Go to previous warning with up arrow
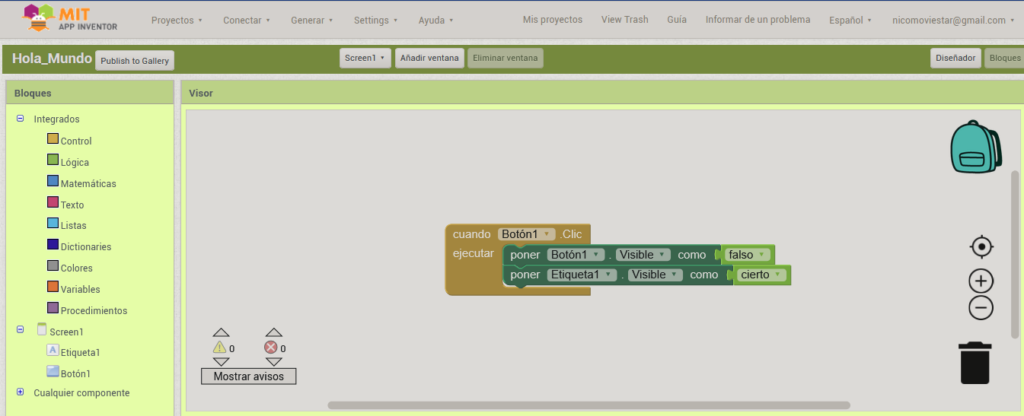Viewport: 1024px width, 416px height. 221,332
